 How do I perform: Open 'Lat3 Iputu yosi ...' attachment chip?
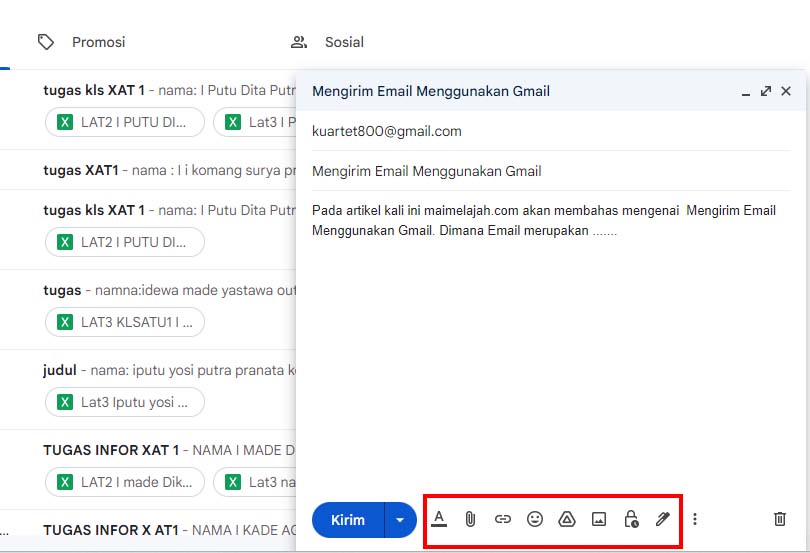(x=125, y=402)
